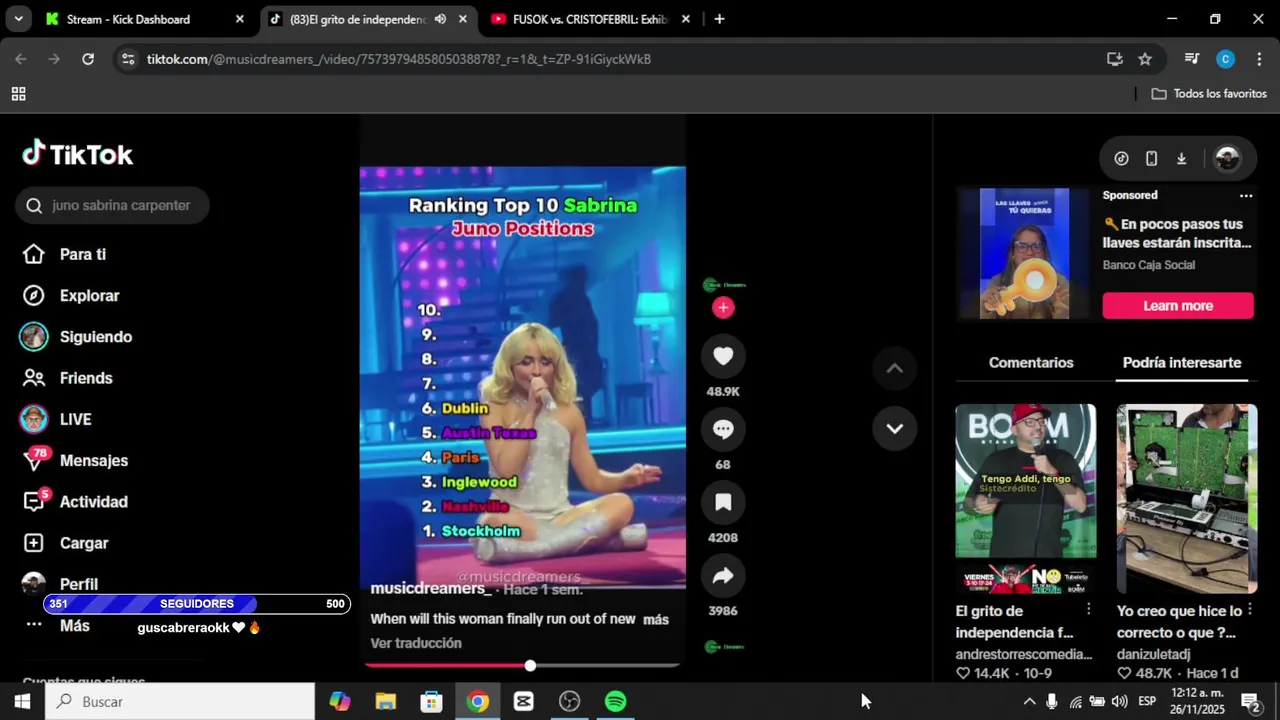Open El grito de independencia thumbnail
The width and height of the screenshot is (1280, 720).
[1025, 499]
